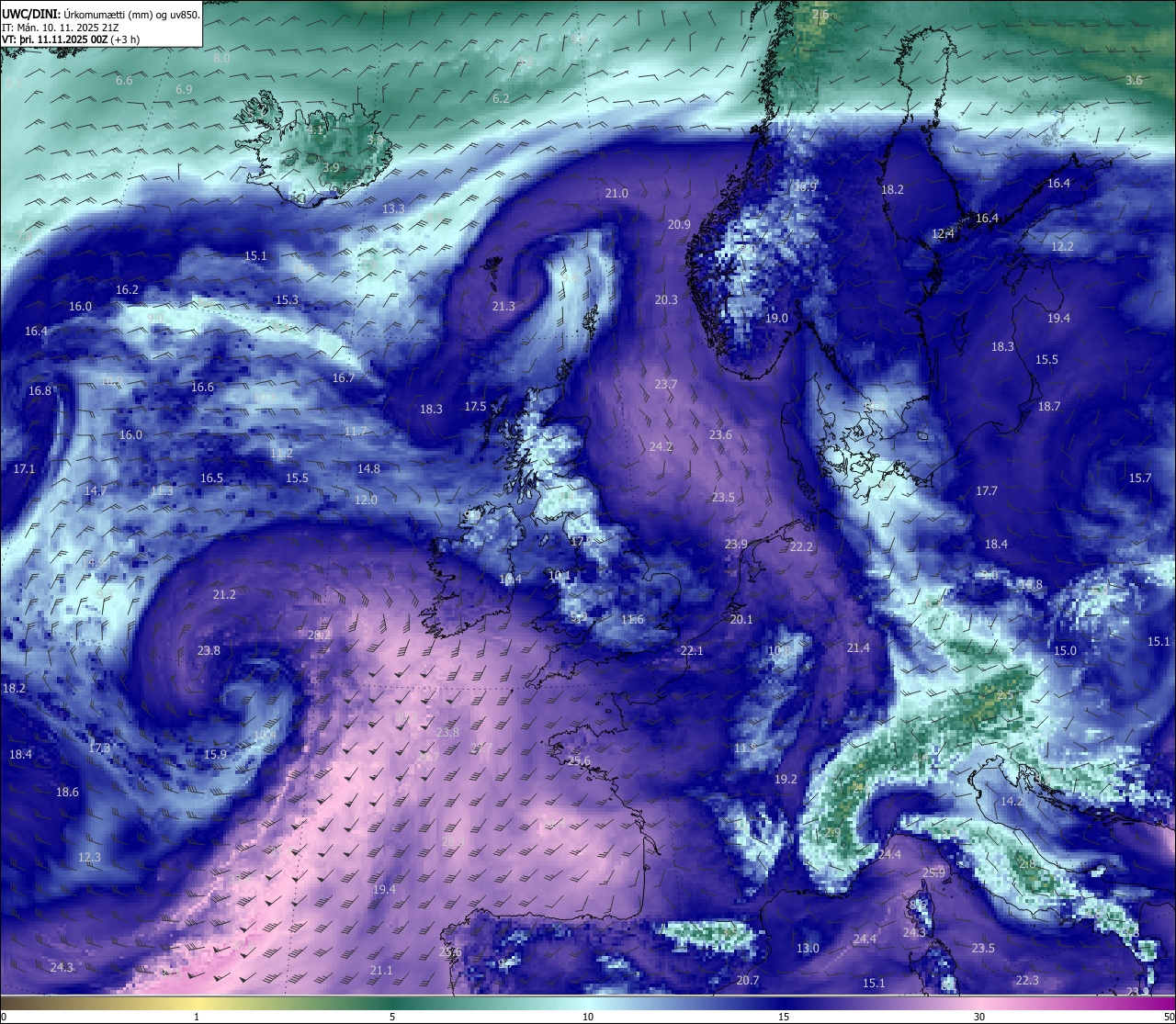The height and width of the screenshot is (1024, 1176).
Task: Click the VT: þri. 11.11.2025 00Z valid time line
Action: click(71, 40)
